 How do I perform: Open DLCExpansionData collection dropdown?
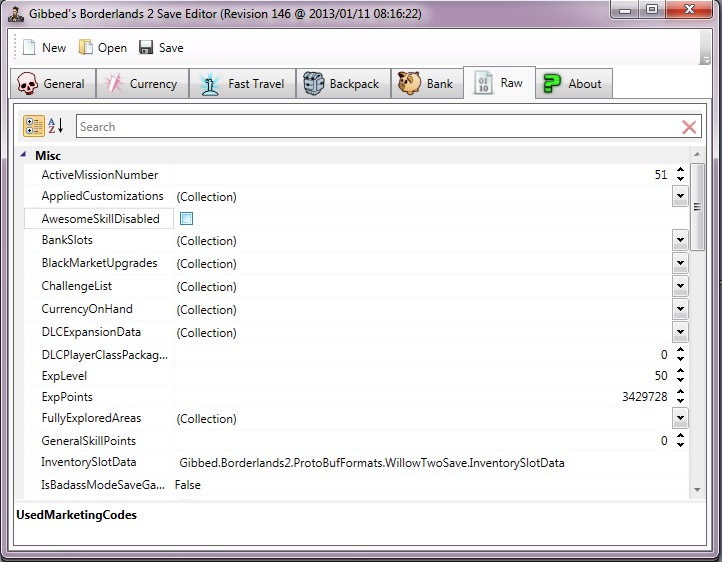680,332
